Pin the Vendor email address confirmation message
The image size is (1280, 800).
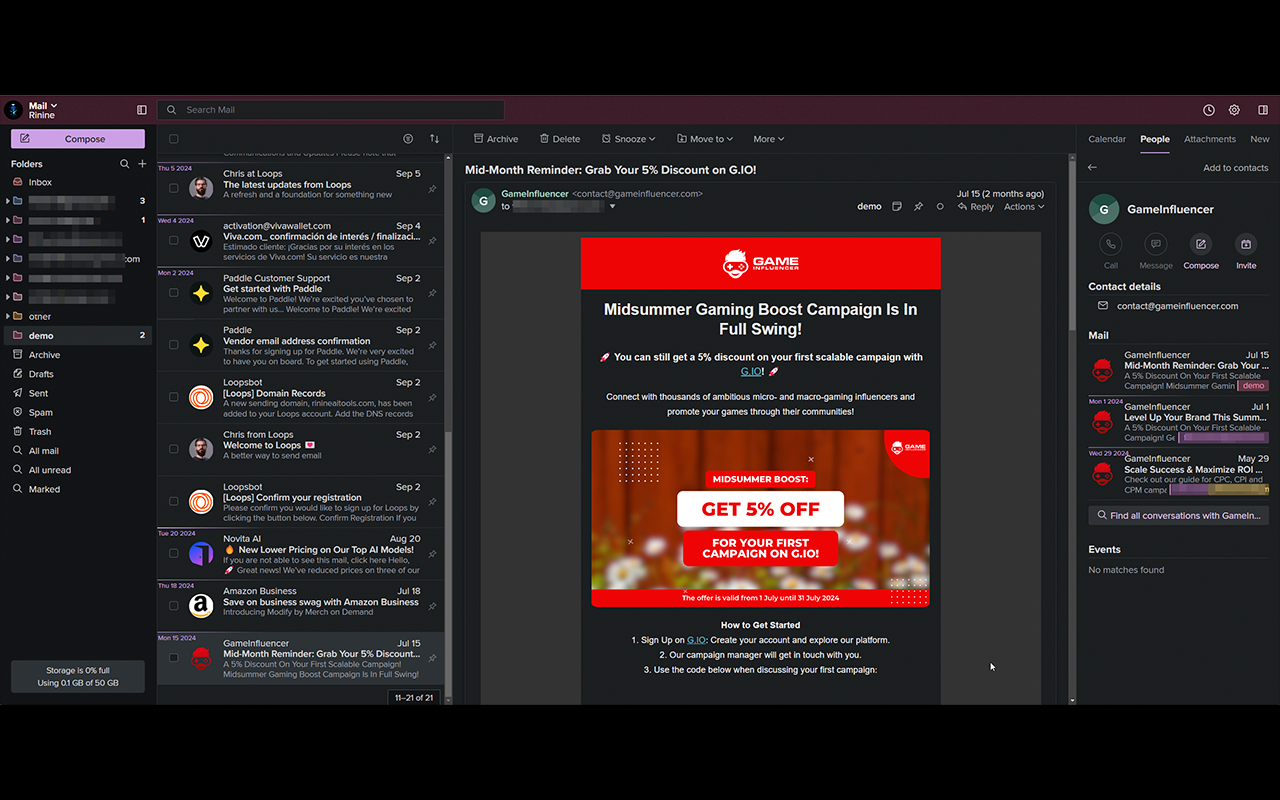pyautogui.click(x=432, y=345)
